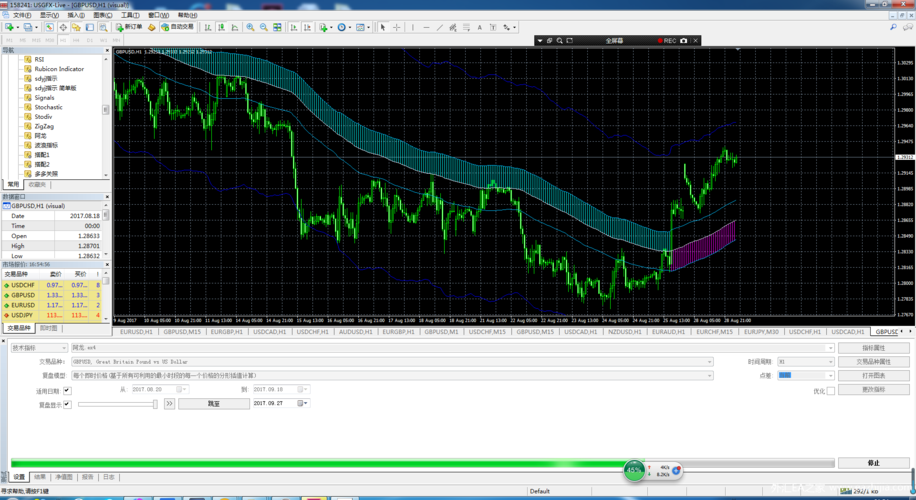
Task: Open the 复盘模型 testing model dropdown
Action: 710,376
